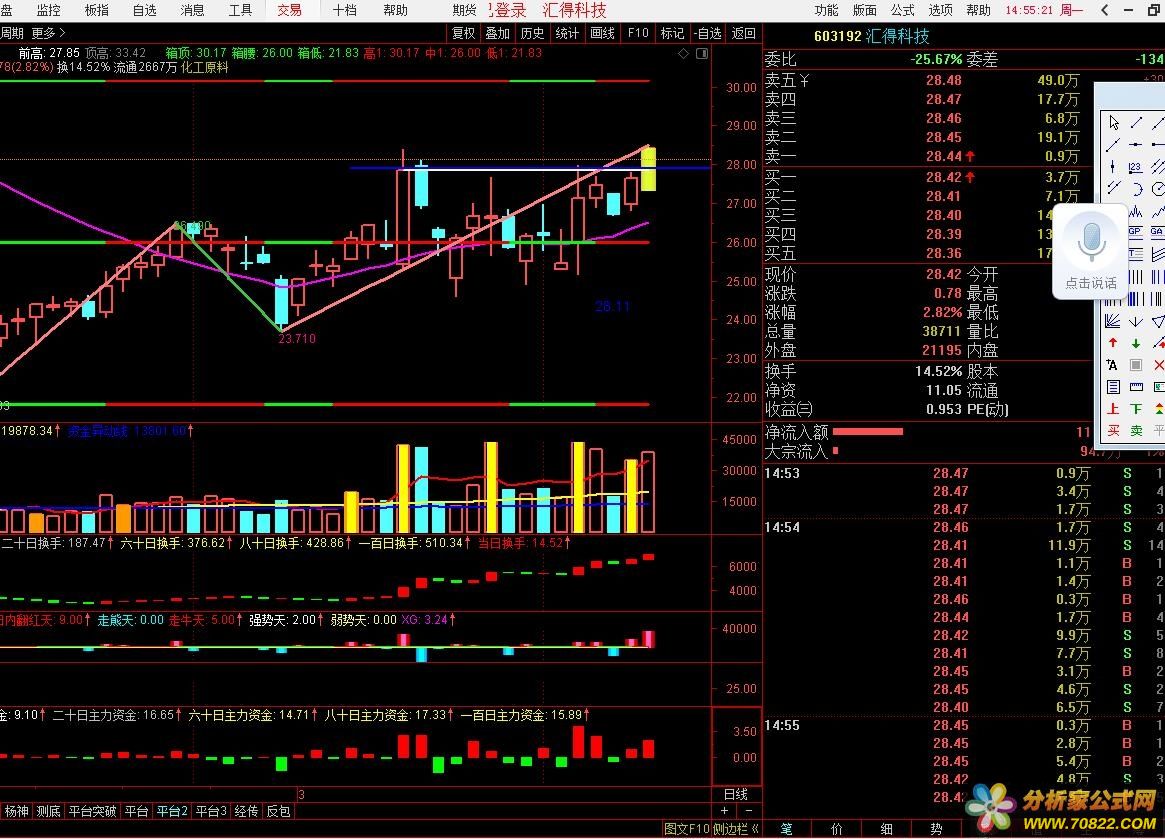1165x839 pixels.
Task: Click the red 买 buy marker icon
Action: tap(1113, 431)
